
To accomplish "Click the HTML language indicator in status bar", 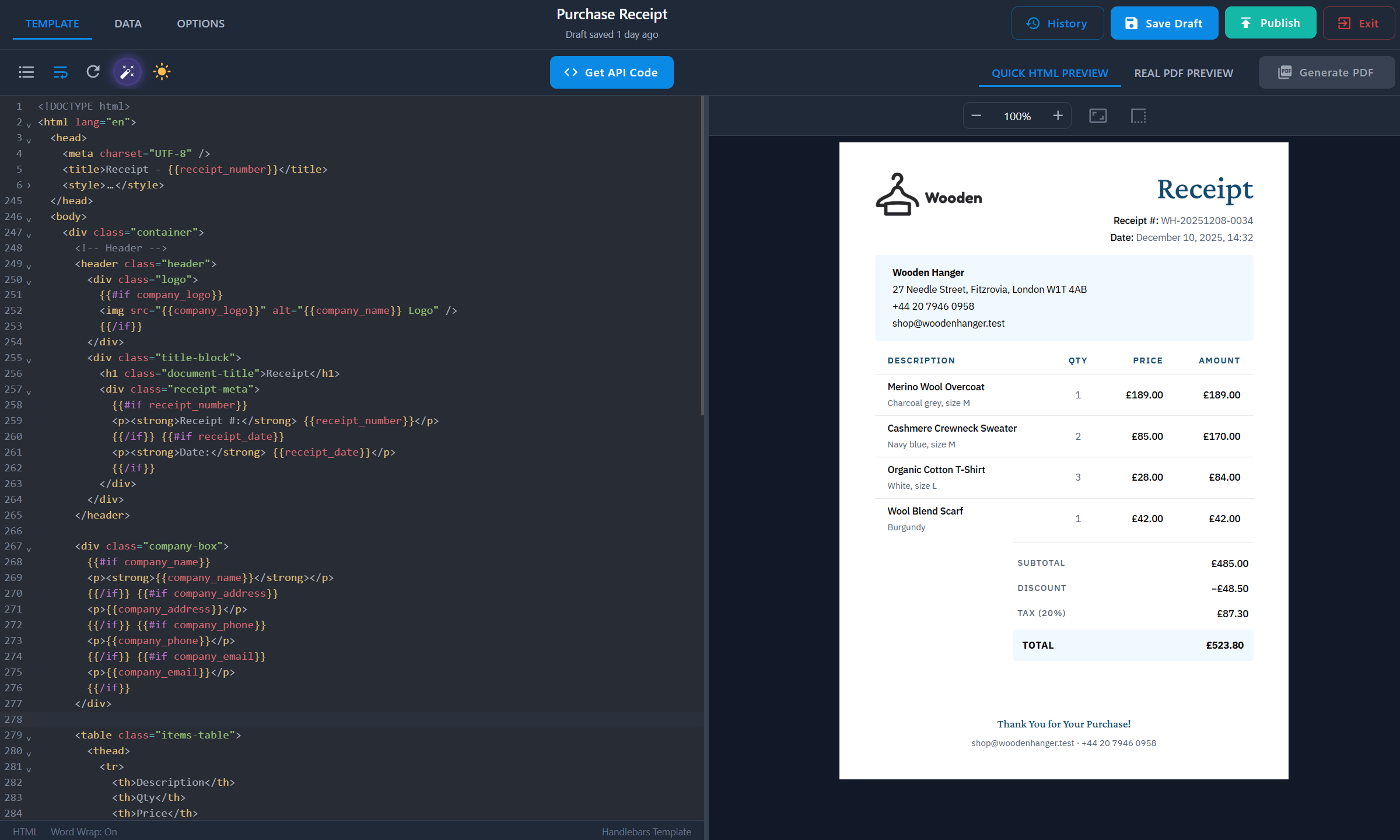I will [x=26, y=831].
